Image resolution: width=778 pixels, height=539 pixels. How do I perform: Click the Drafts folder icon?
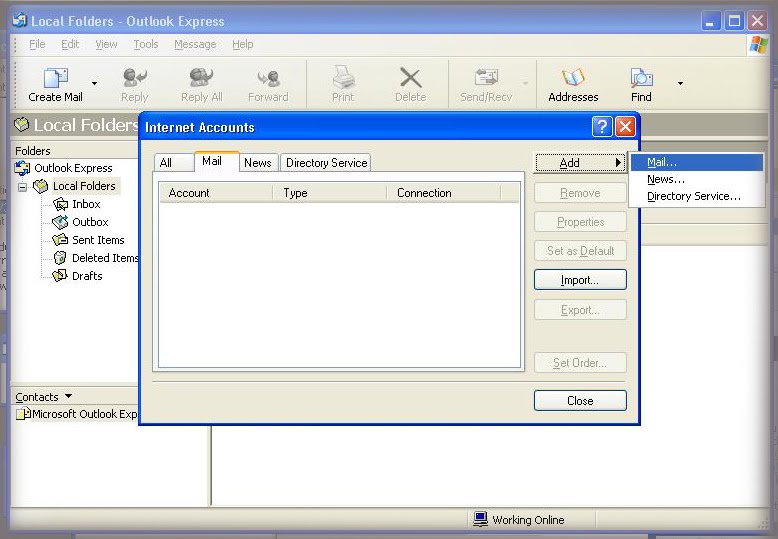(60, 275)
